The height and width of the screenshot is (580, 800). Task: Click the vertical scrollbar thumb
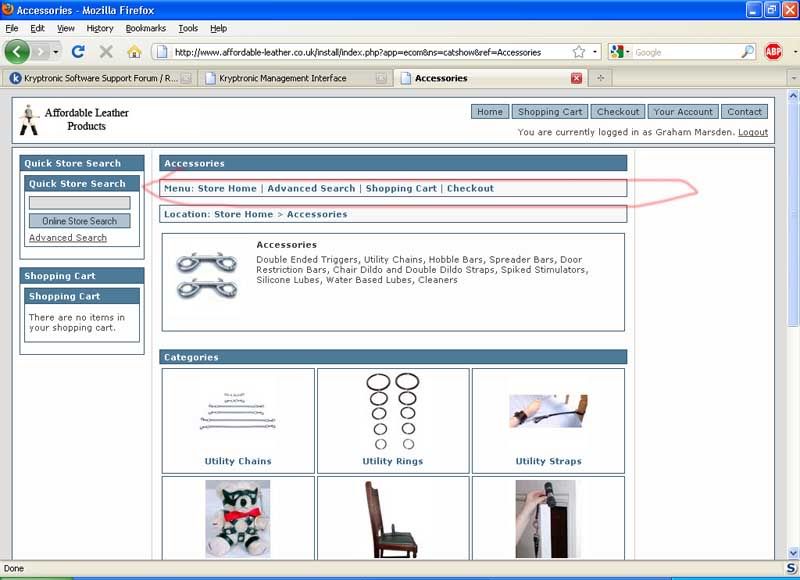point(793,214)
